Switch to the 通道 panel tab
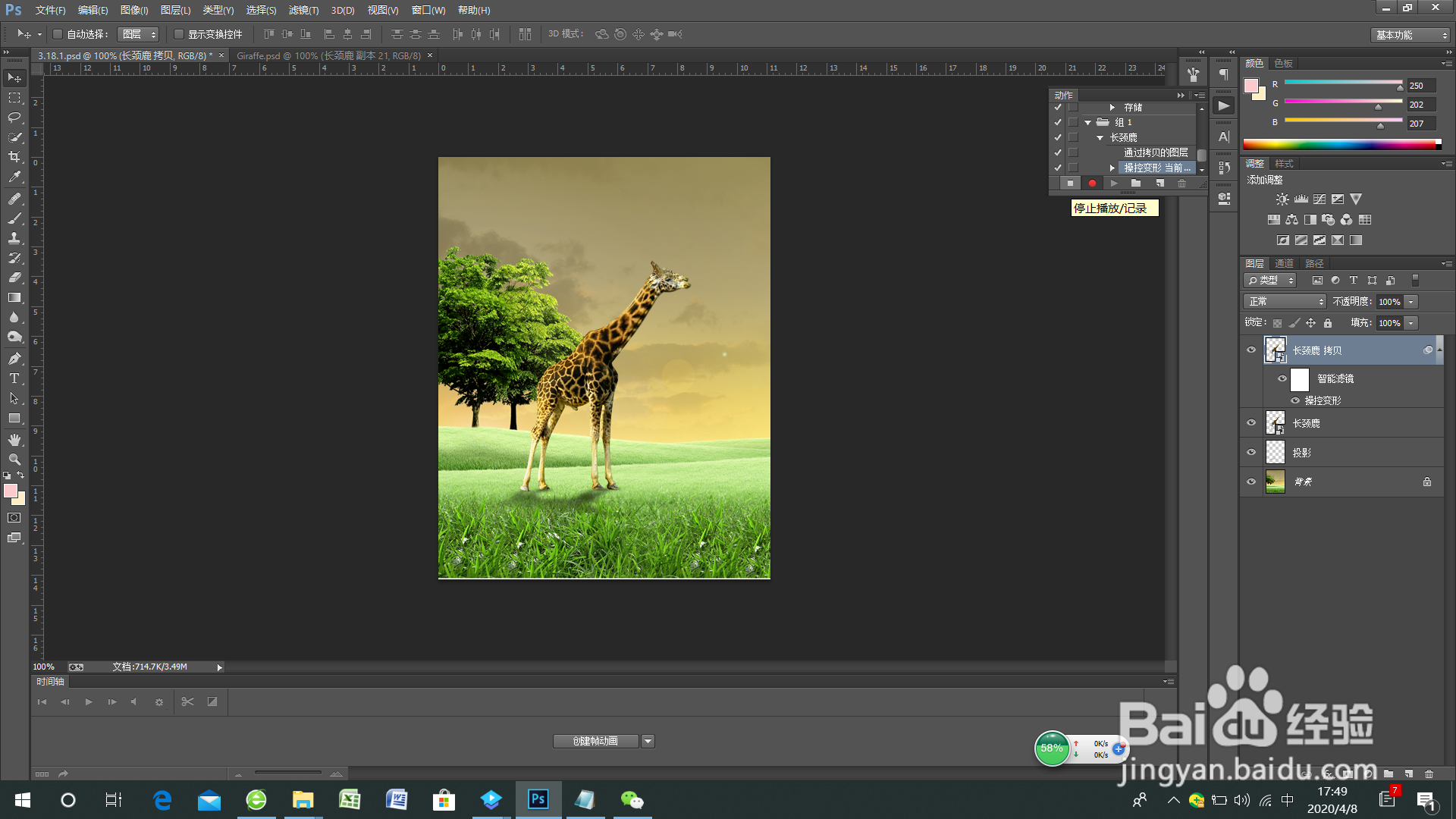The height and width of the screenshot is (819, 1456). coord(1284,263)
